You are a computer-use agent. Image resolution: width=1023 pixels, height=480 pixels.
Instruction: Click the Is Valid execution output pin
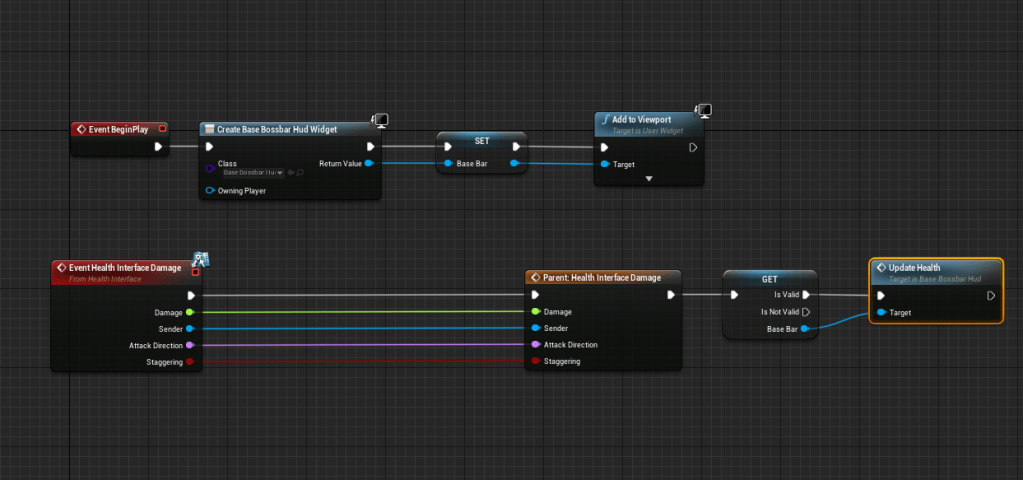click(805, 295)
